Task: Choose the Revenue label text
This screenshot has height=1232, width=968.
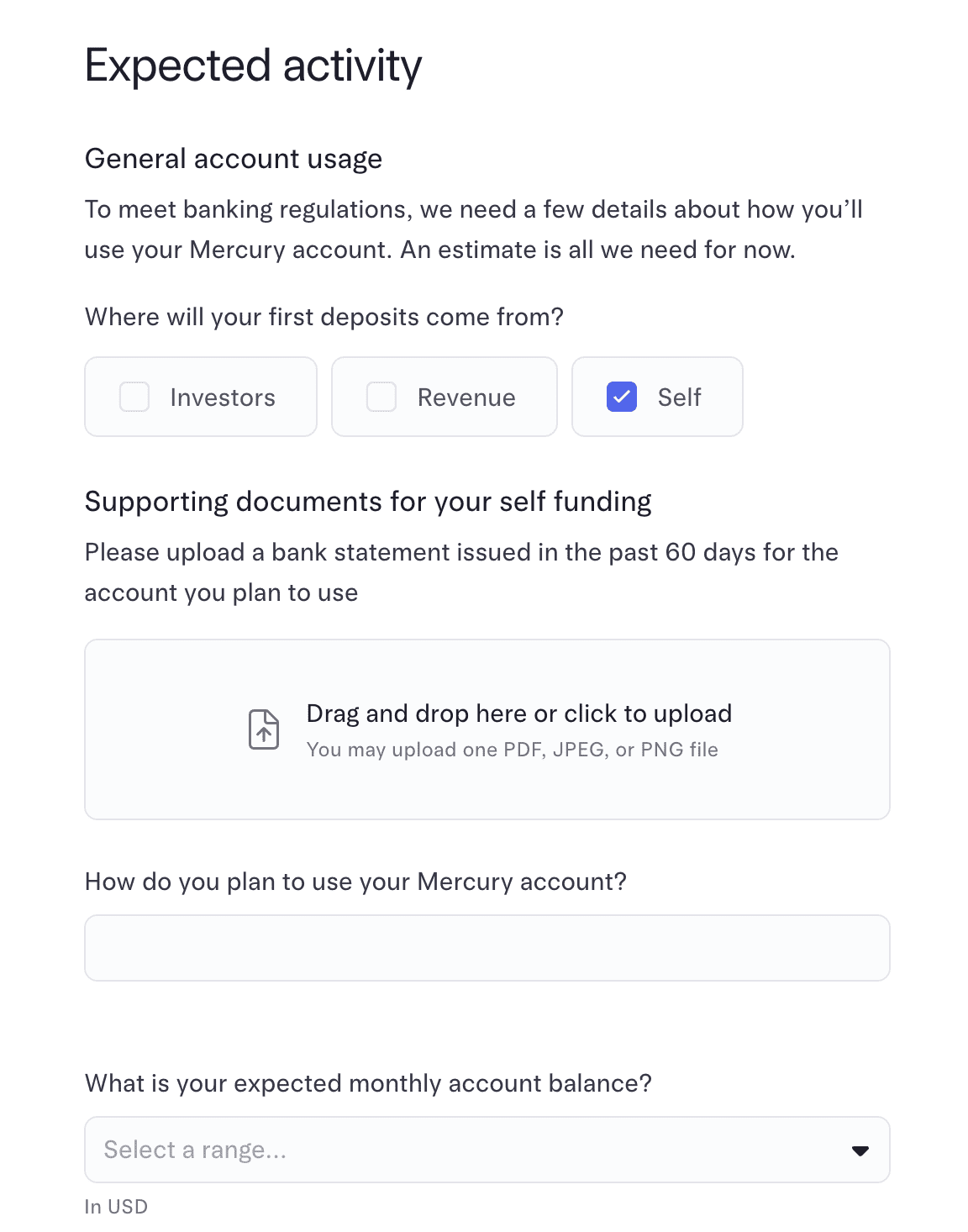Action: [466, 398]
